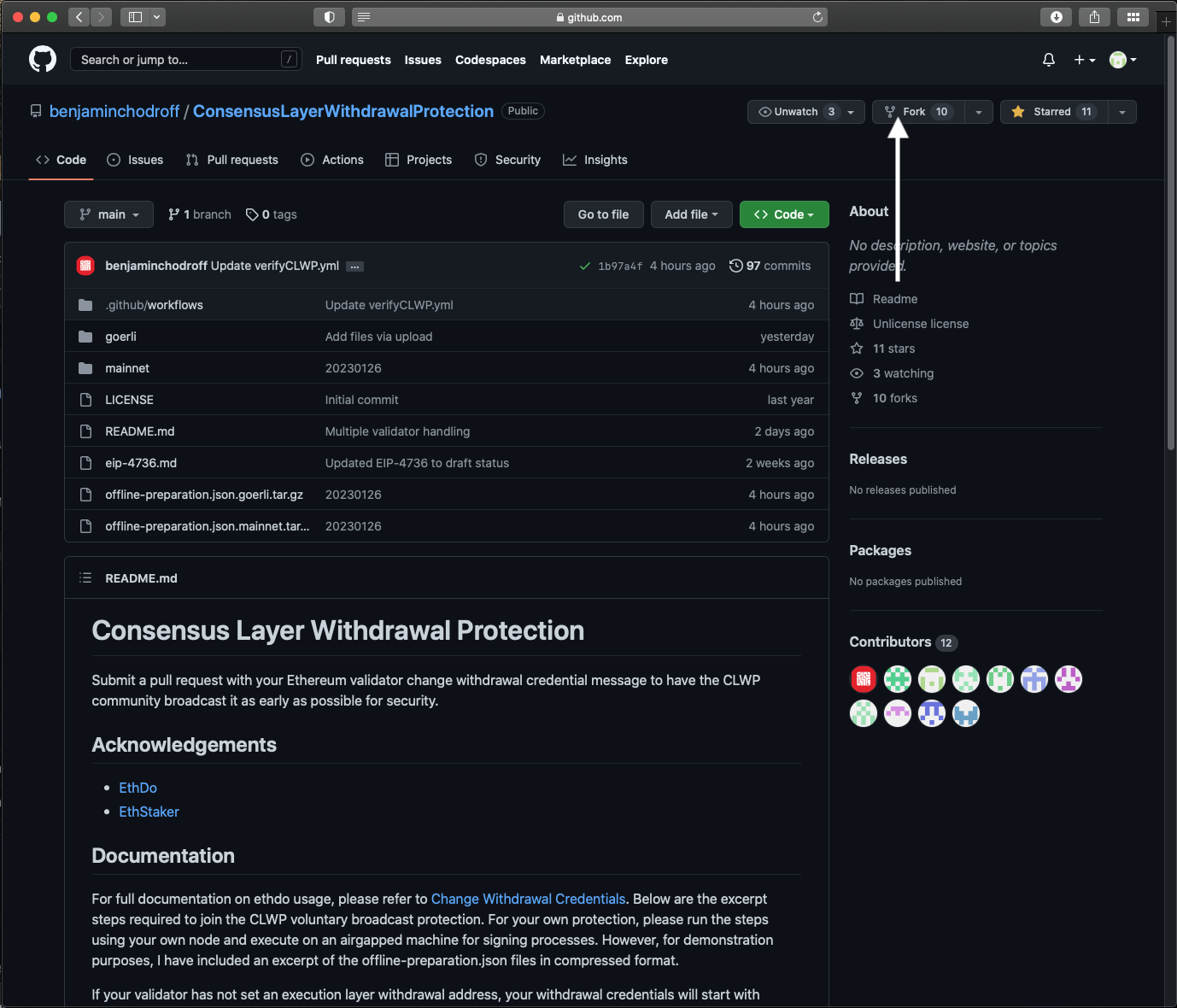Open eip-4736.md file

[x=141, y=463]
